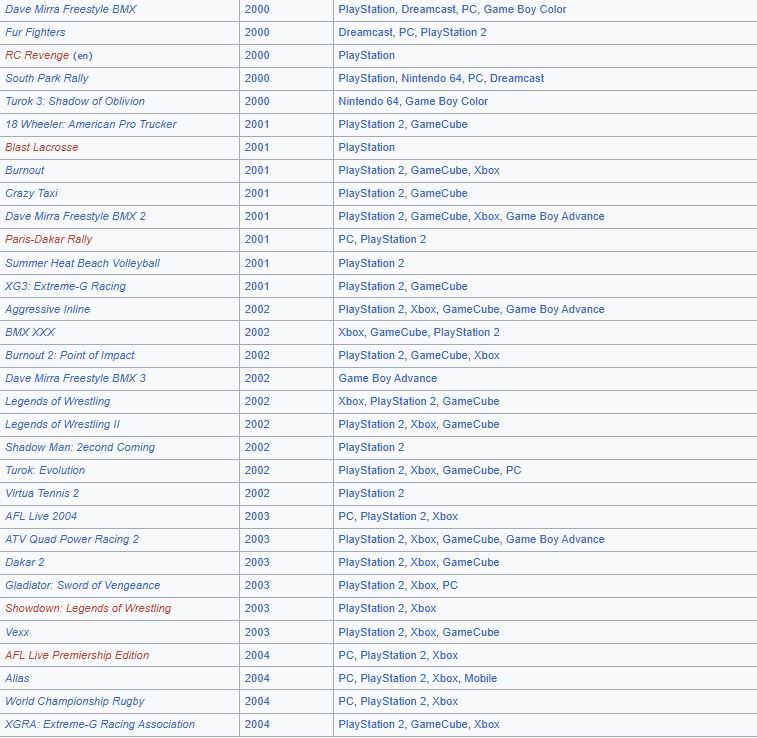The width and height of the screenshot is (757, 738).
Task: Click Xbox in the Showdown row
Action: coord(423,609)
